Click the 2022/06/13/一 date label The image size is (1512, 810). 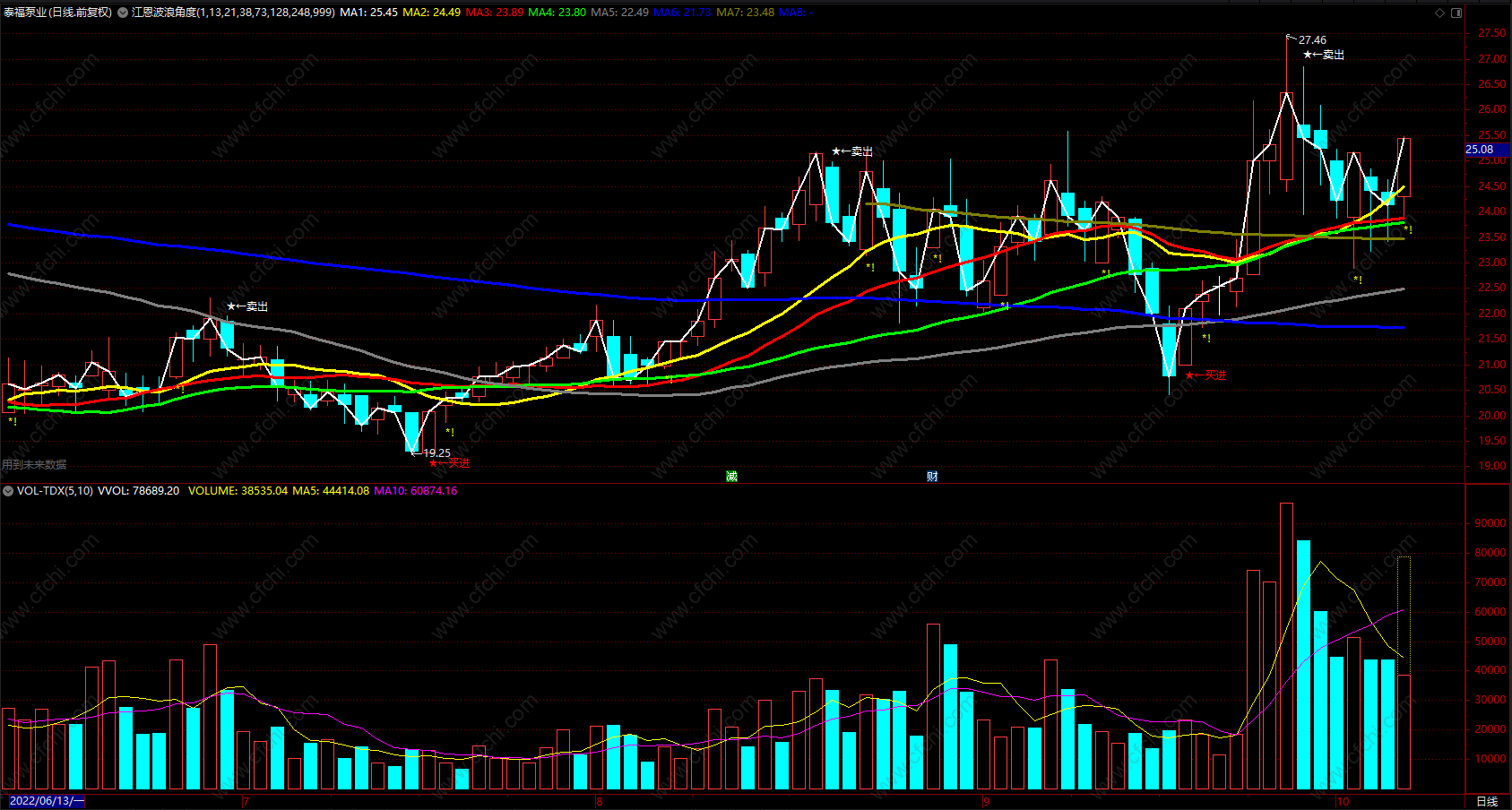pyautogui.click(x=46, y=801)
